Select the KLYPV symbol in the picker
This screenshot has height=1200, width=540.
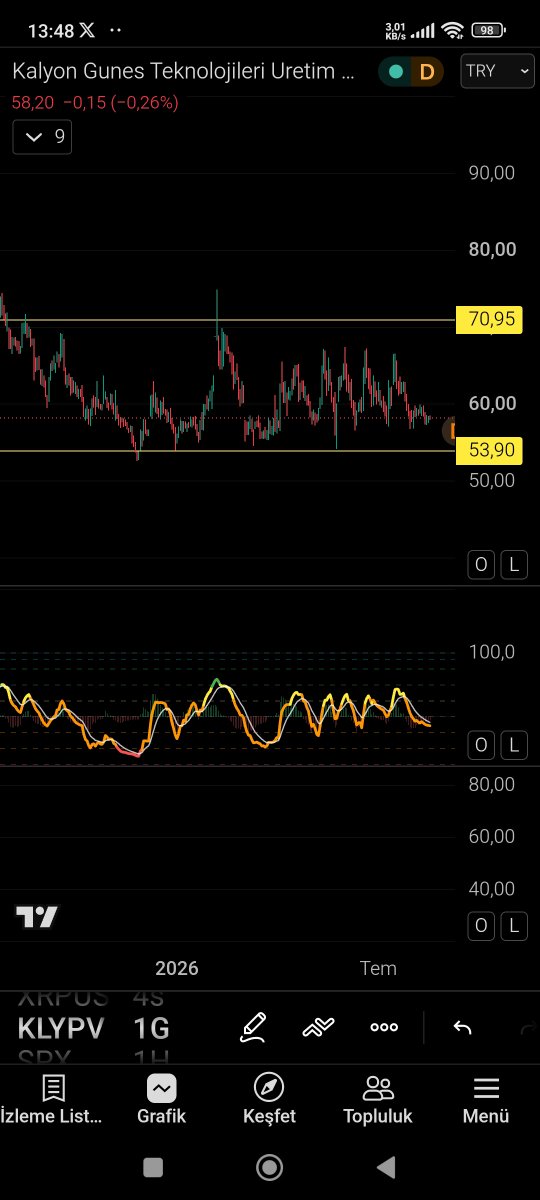click(x=61, y=1028)
